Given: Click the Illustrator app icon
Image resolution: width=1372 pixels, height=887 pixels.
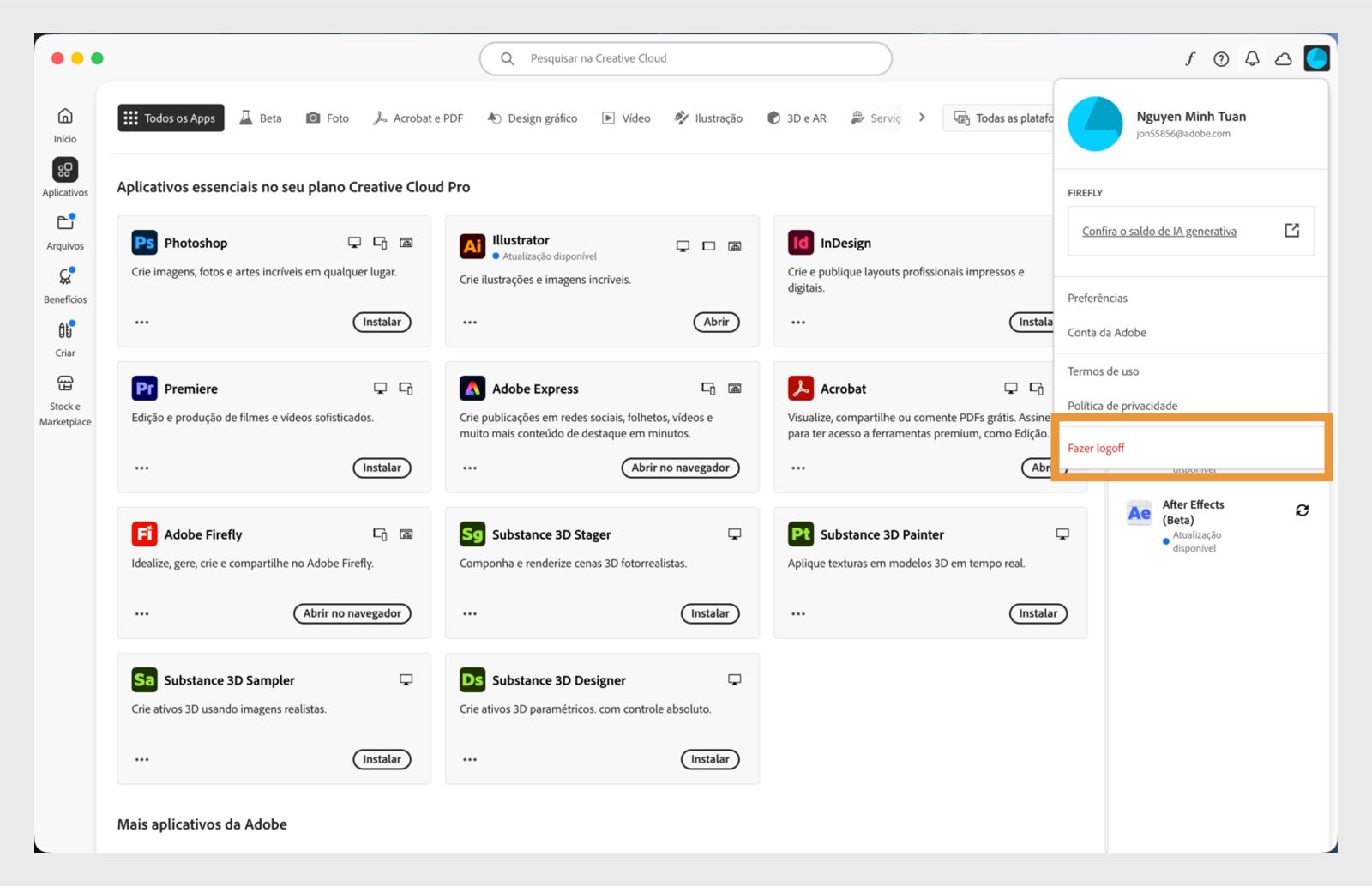Looking at the screenshot, I should [x=472, y=246].
